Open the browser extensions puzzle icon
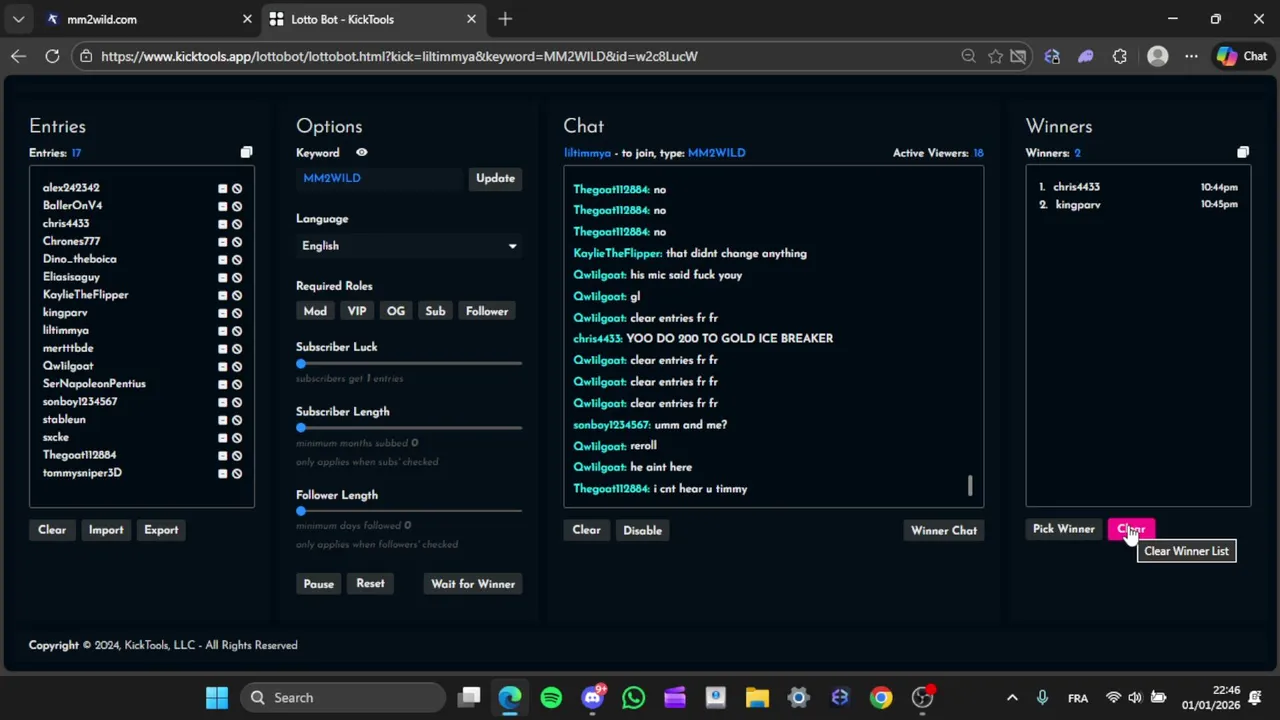This screenshot has width=1280, height=720. [1119, 56]
